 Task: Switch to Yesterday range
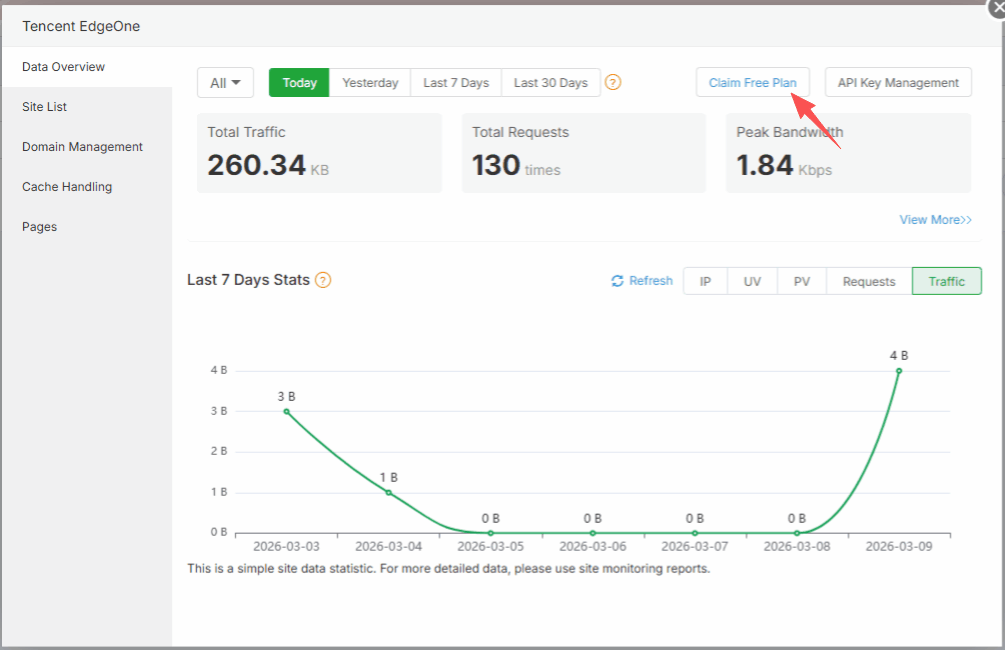[370, 83]
